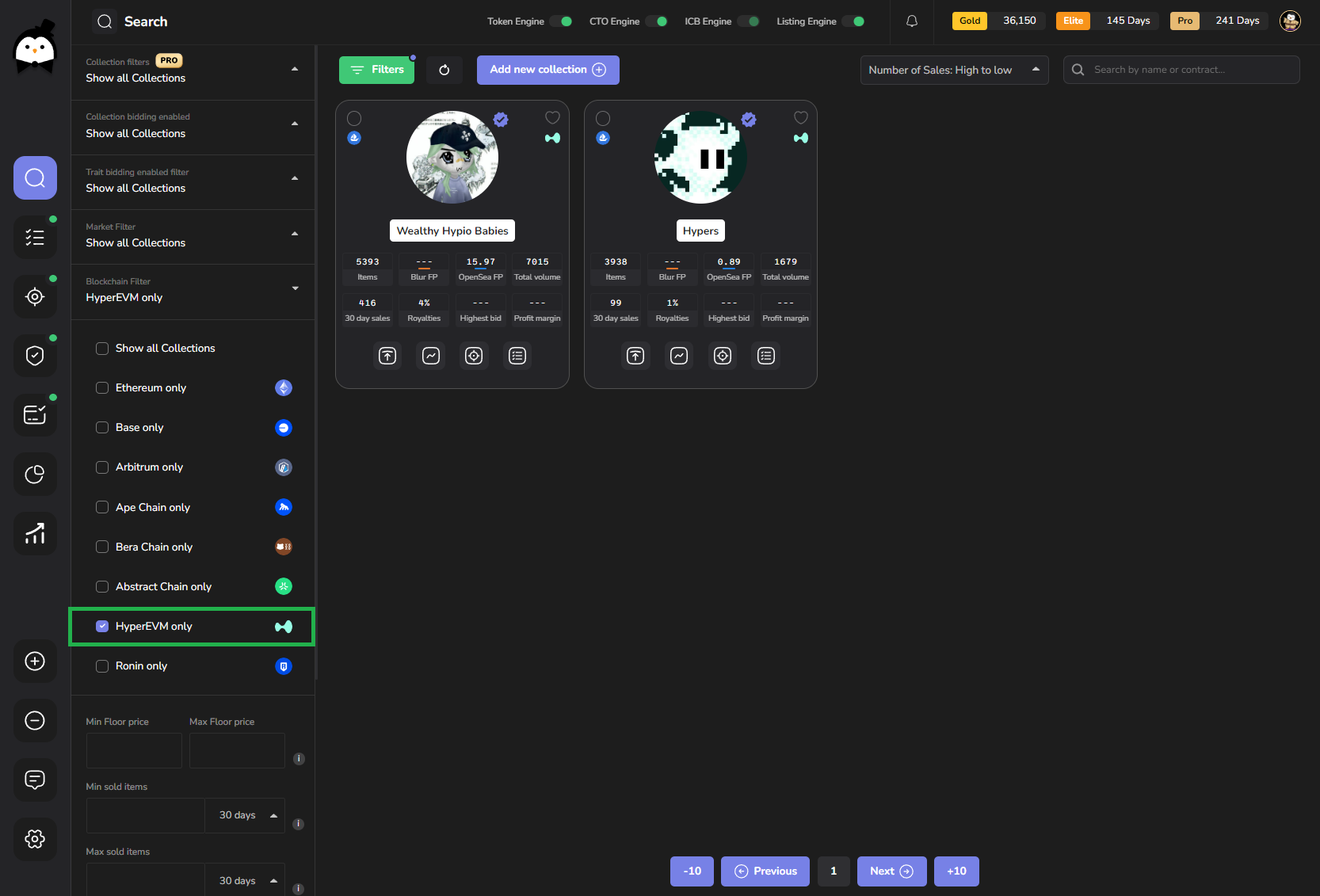Viewport: 1320px width, 896px height.
Task: Click the chat message sidebar icon
Action: point(35,780)
